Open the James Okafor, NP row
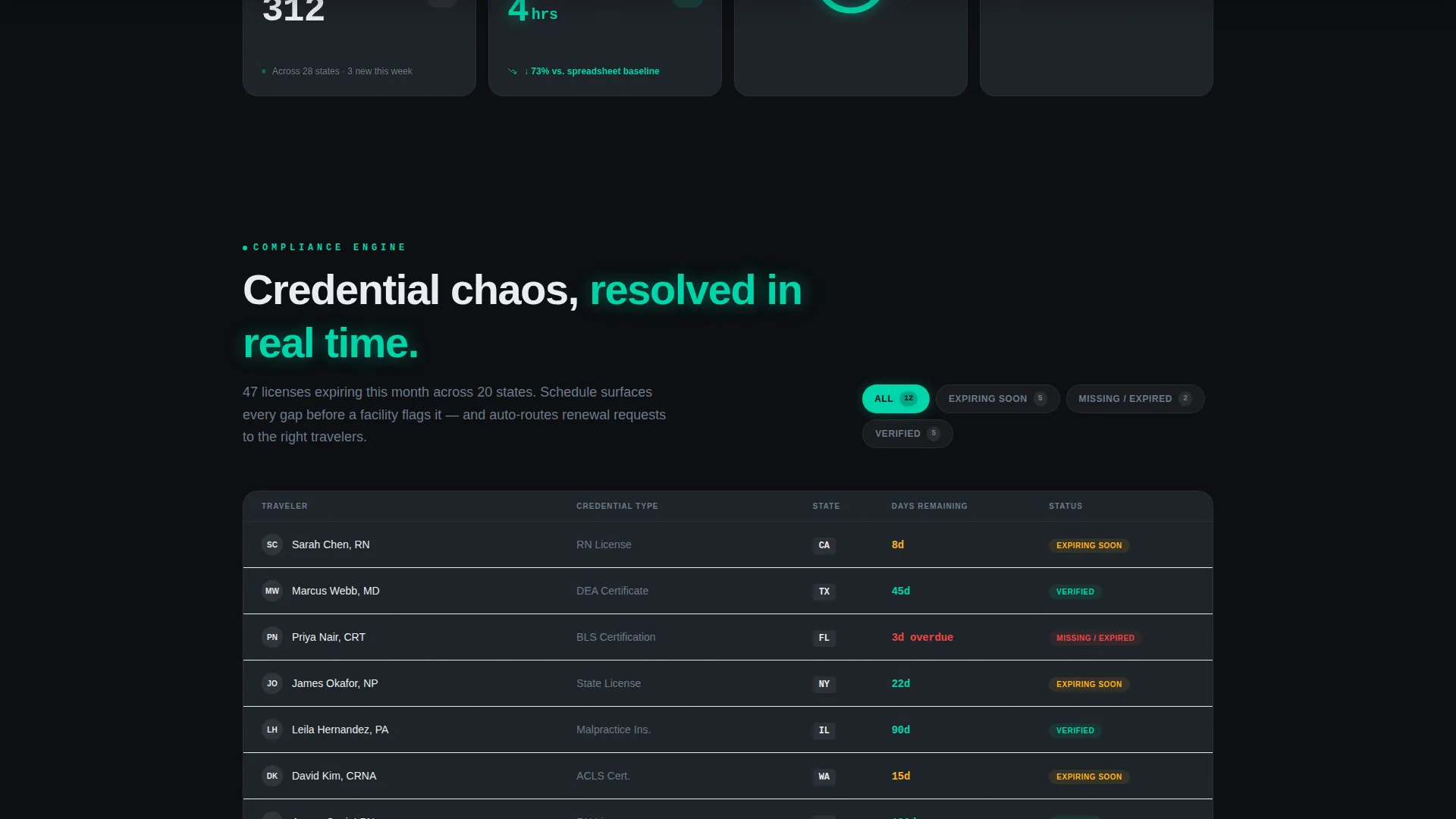The width and height of the screenshot is (1456, 819). 728,683
